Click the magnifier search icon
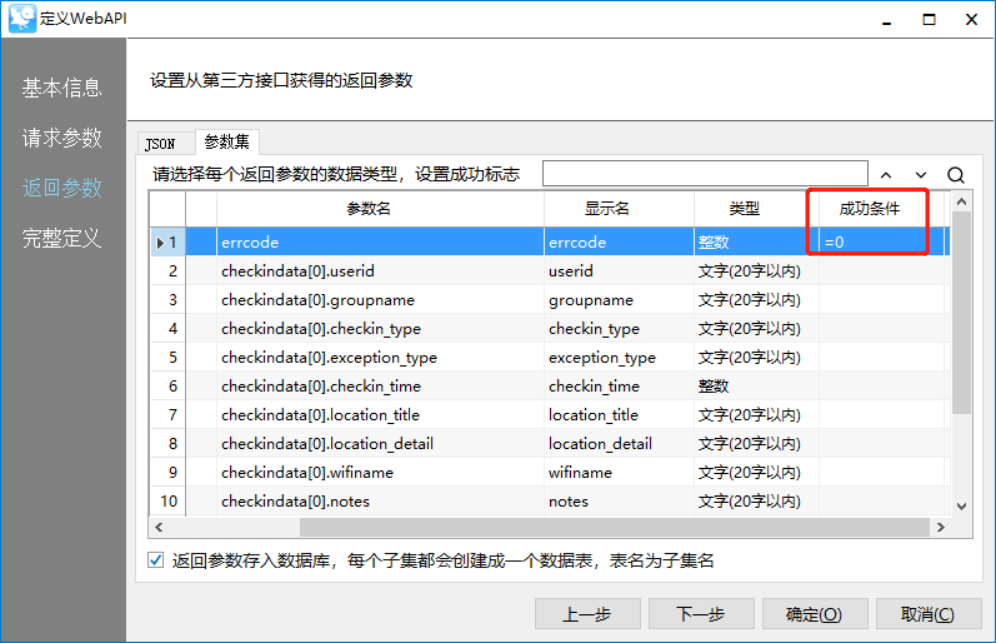The height and width of the screenshot is (643, 996). [x=956, y=175]
